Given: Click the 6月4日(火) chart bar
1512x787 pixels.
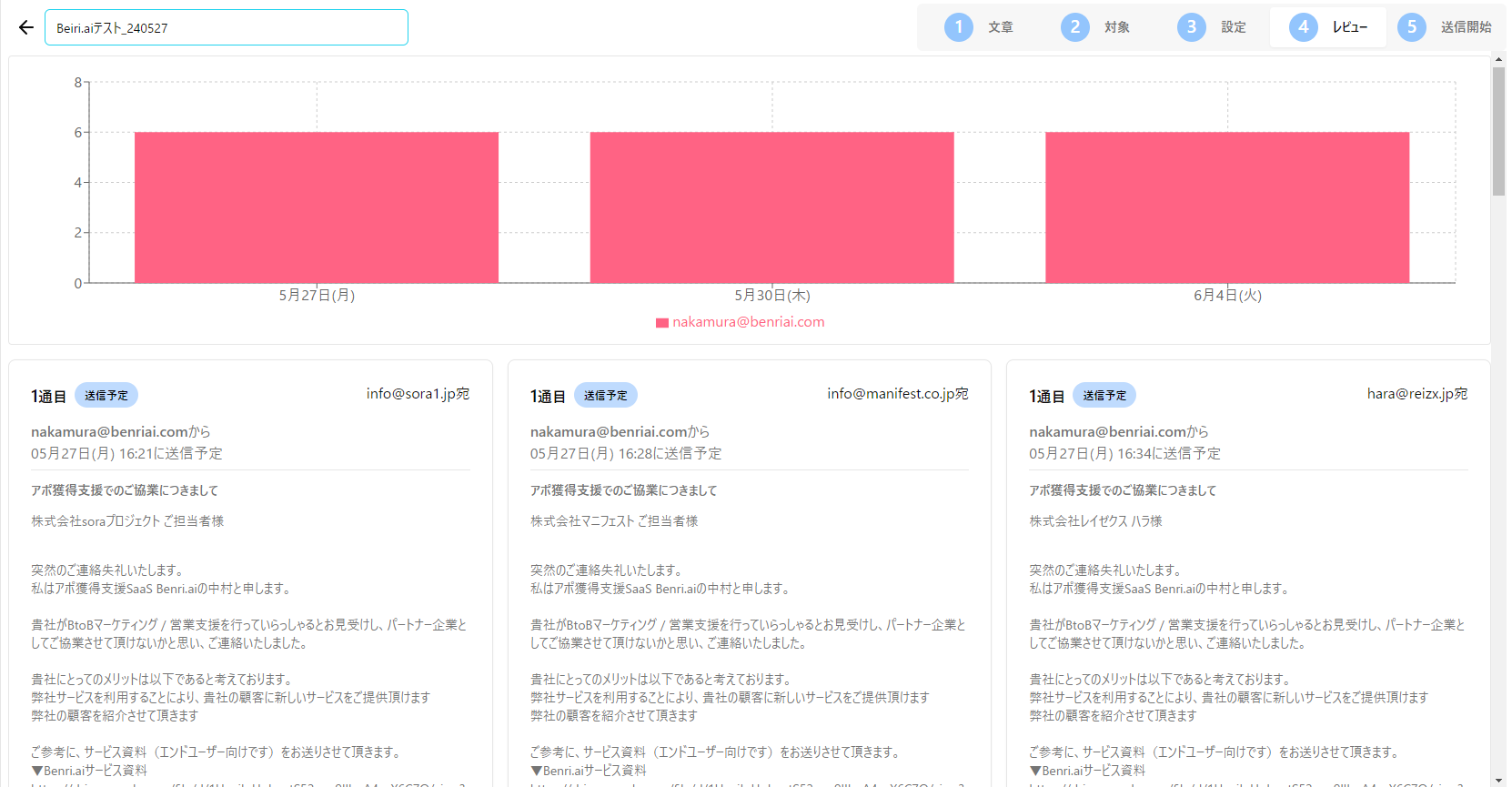Looking at the screenshot, I should pyautogui.click(x=1226, y=207).
